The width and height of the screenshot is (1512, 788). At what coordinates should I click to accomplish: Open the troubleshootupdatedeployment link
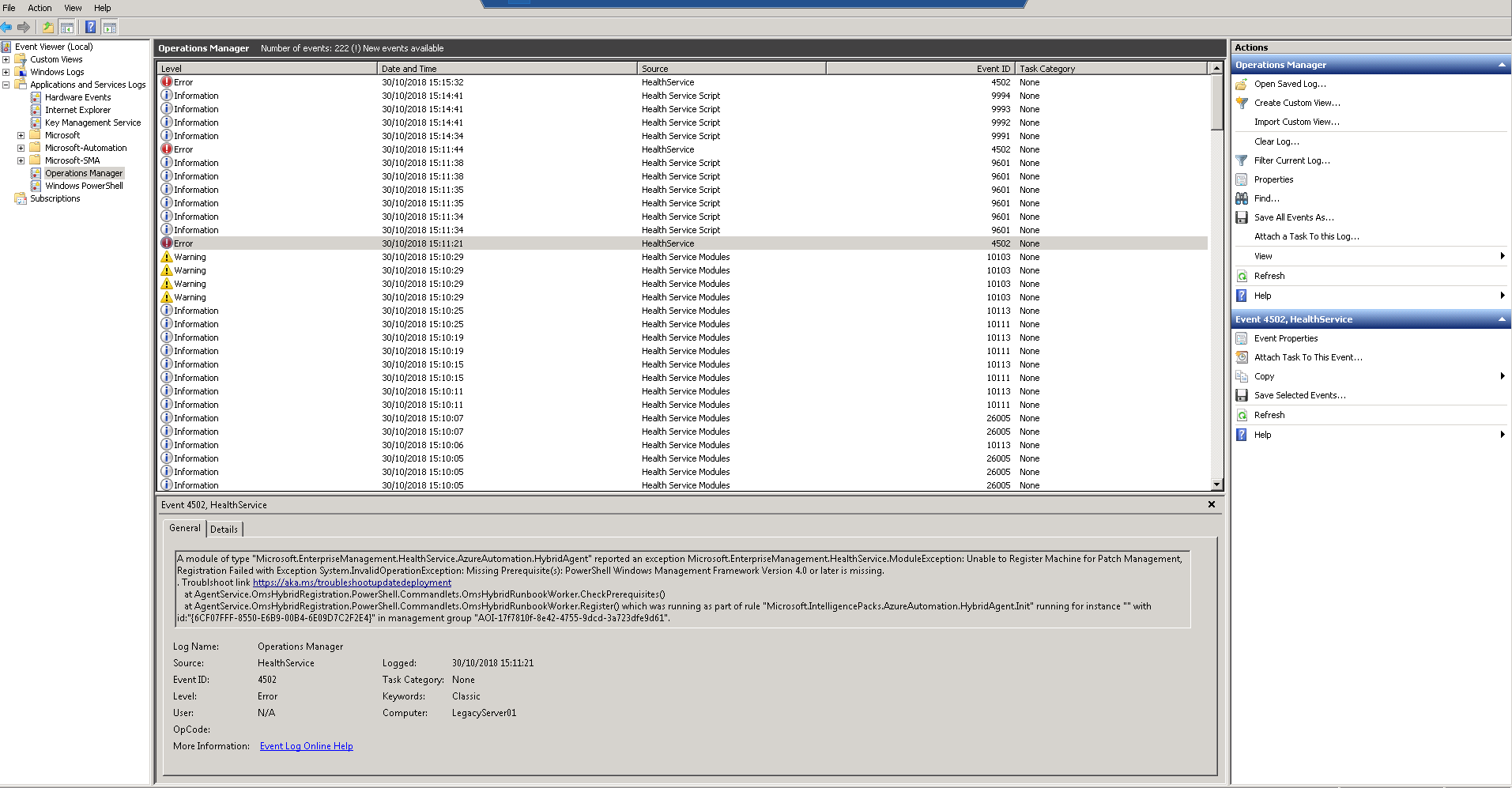pos(352,583)
